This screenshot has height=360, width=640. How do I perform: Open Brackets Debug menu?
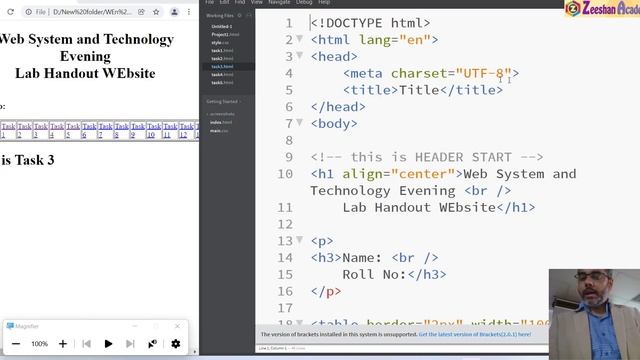pos(304,2)
